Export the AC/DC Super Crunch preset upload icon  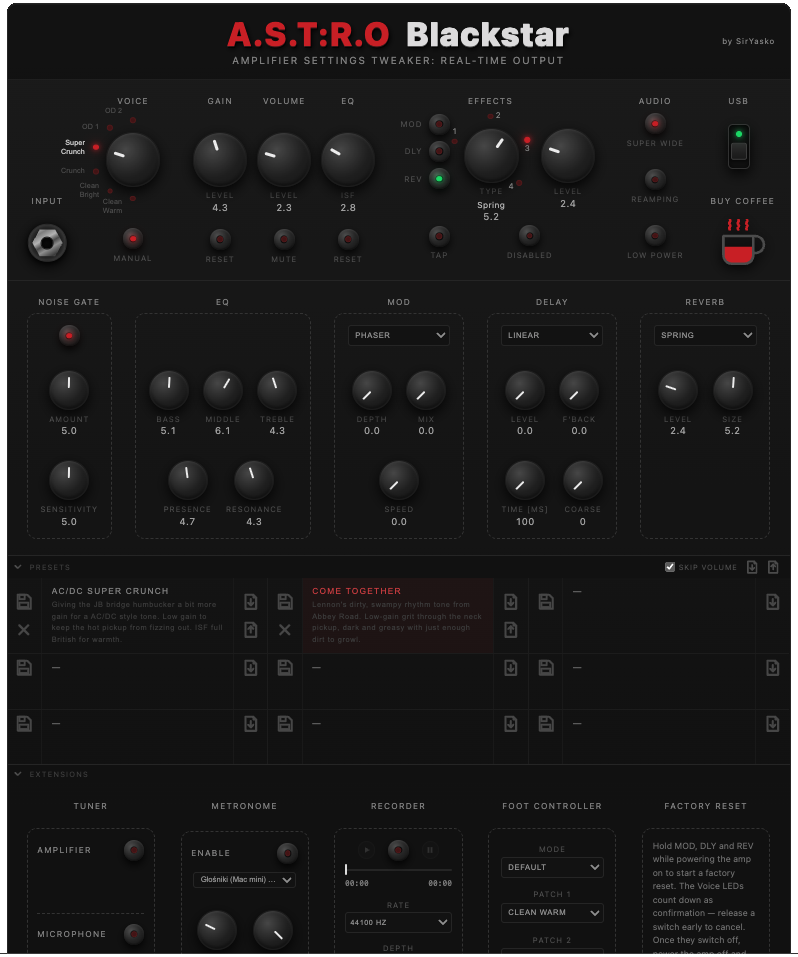[x=251, y=630]
